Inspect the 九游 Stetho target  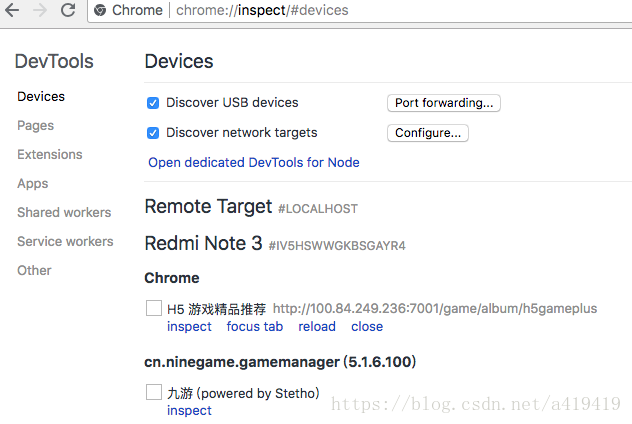point(189,410)
